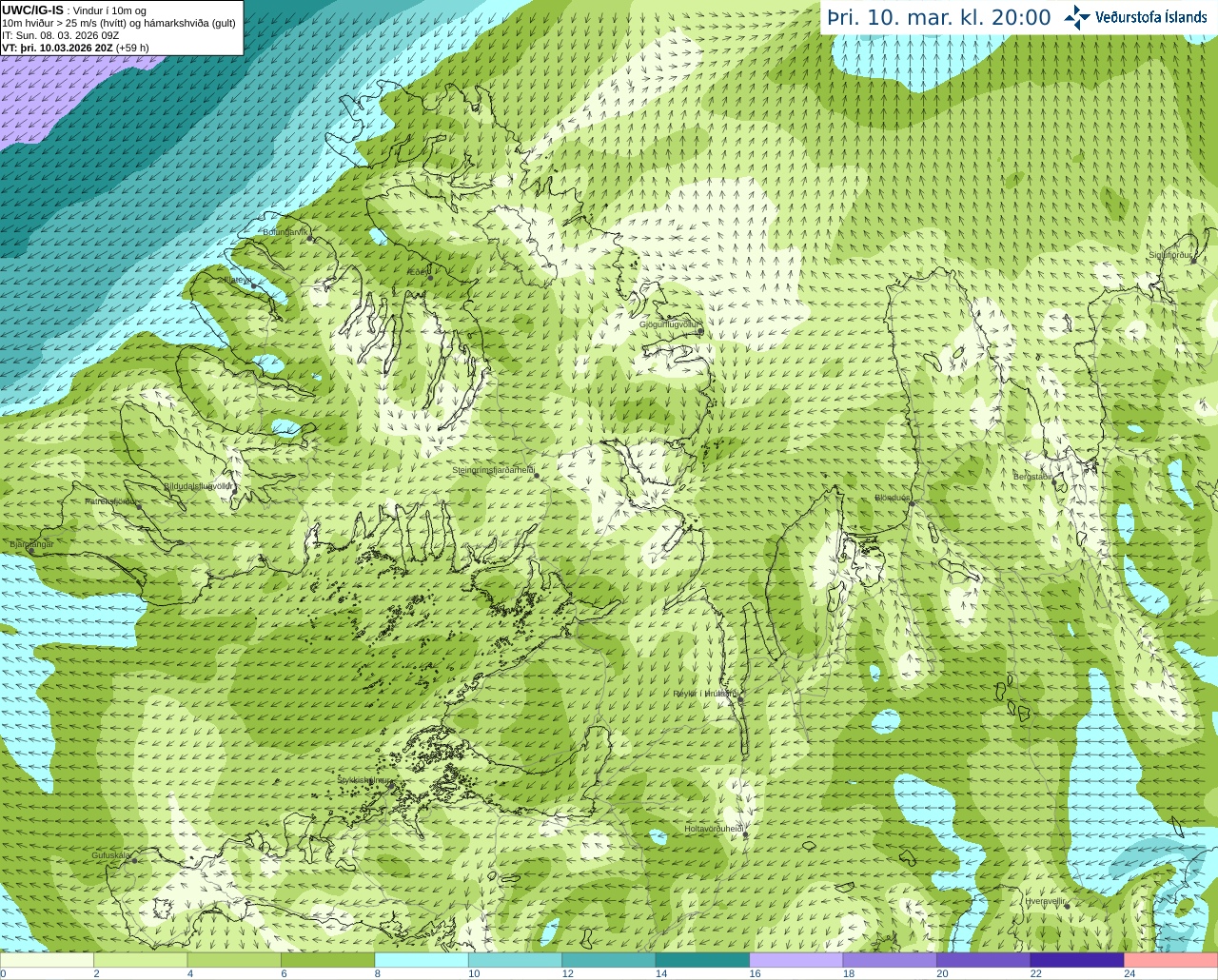This screenshot has width=1218, height=980.
Task: Click the Flateyri station marker
Action: point(253,285)
